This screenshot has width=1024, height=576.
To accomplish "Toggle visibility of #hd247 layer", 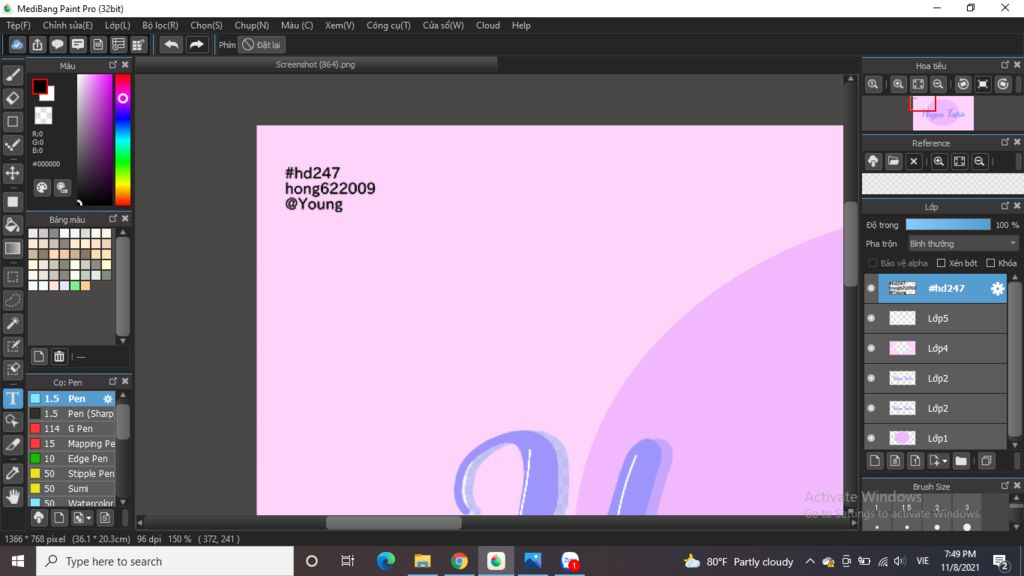I will click(x=871, y=289).
